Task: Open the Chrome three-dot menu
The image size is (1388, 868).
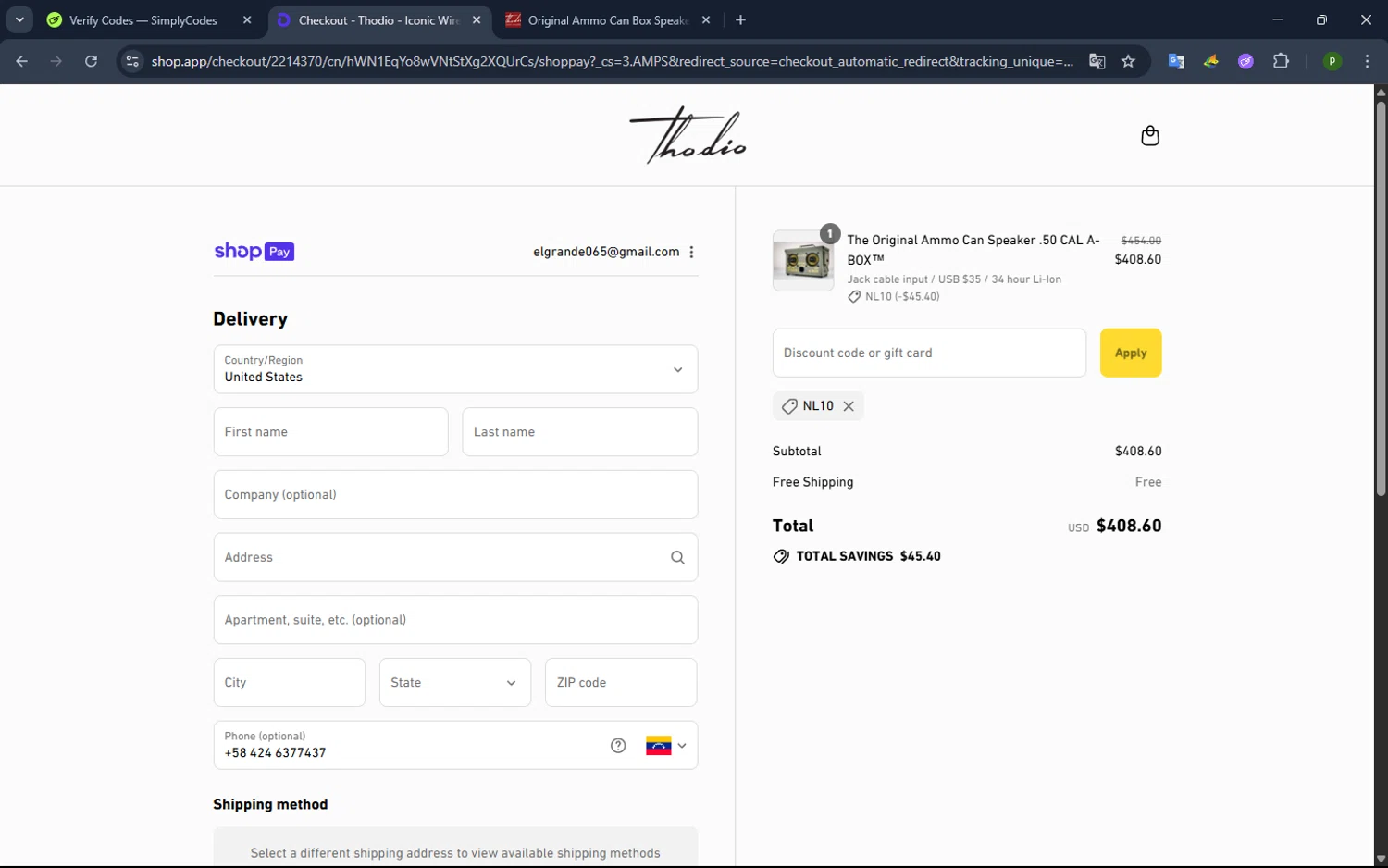Action: point(1367,61)
